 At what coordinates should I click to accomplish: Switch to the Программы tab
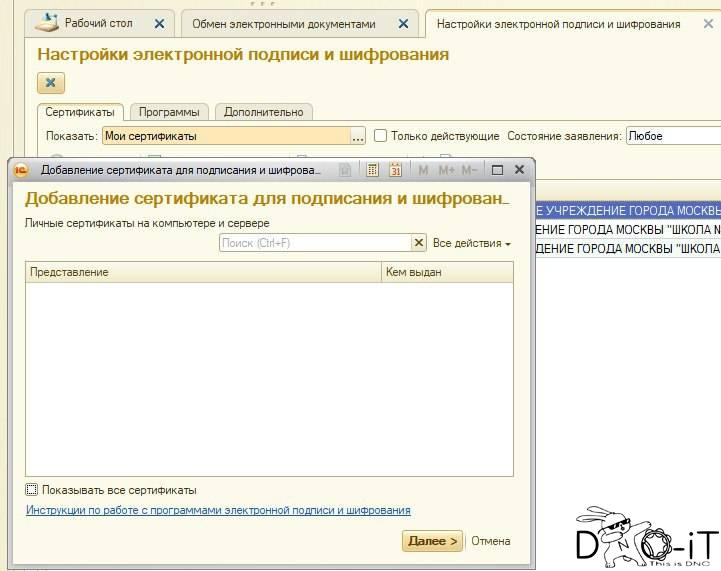pos(168,112)
